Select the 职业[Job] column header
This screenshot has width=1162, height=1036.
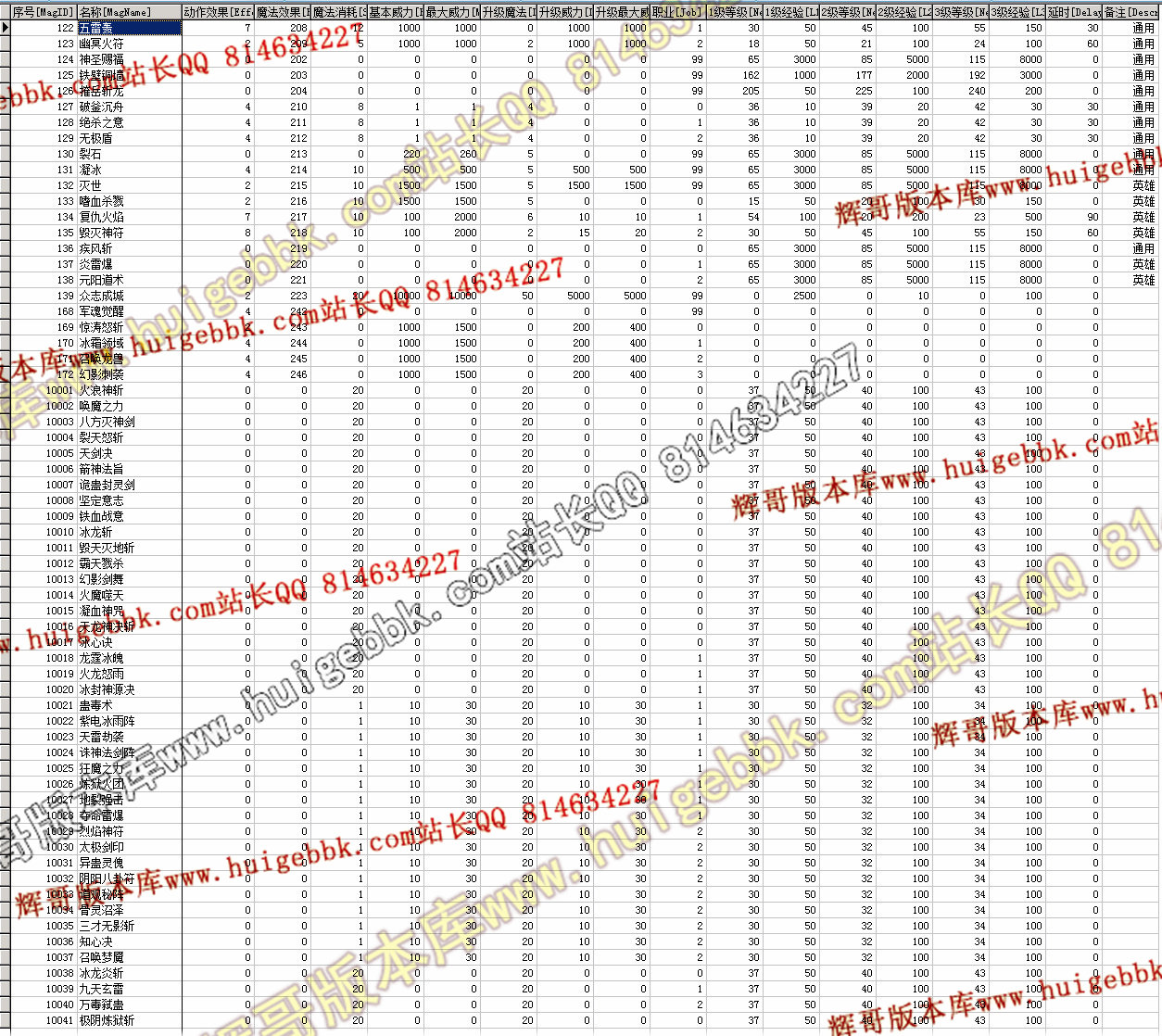pos(676,12)
